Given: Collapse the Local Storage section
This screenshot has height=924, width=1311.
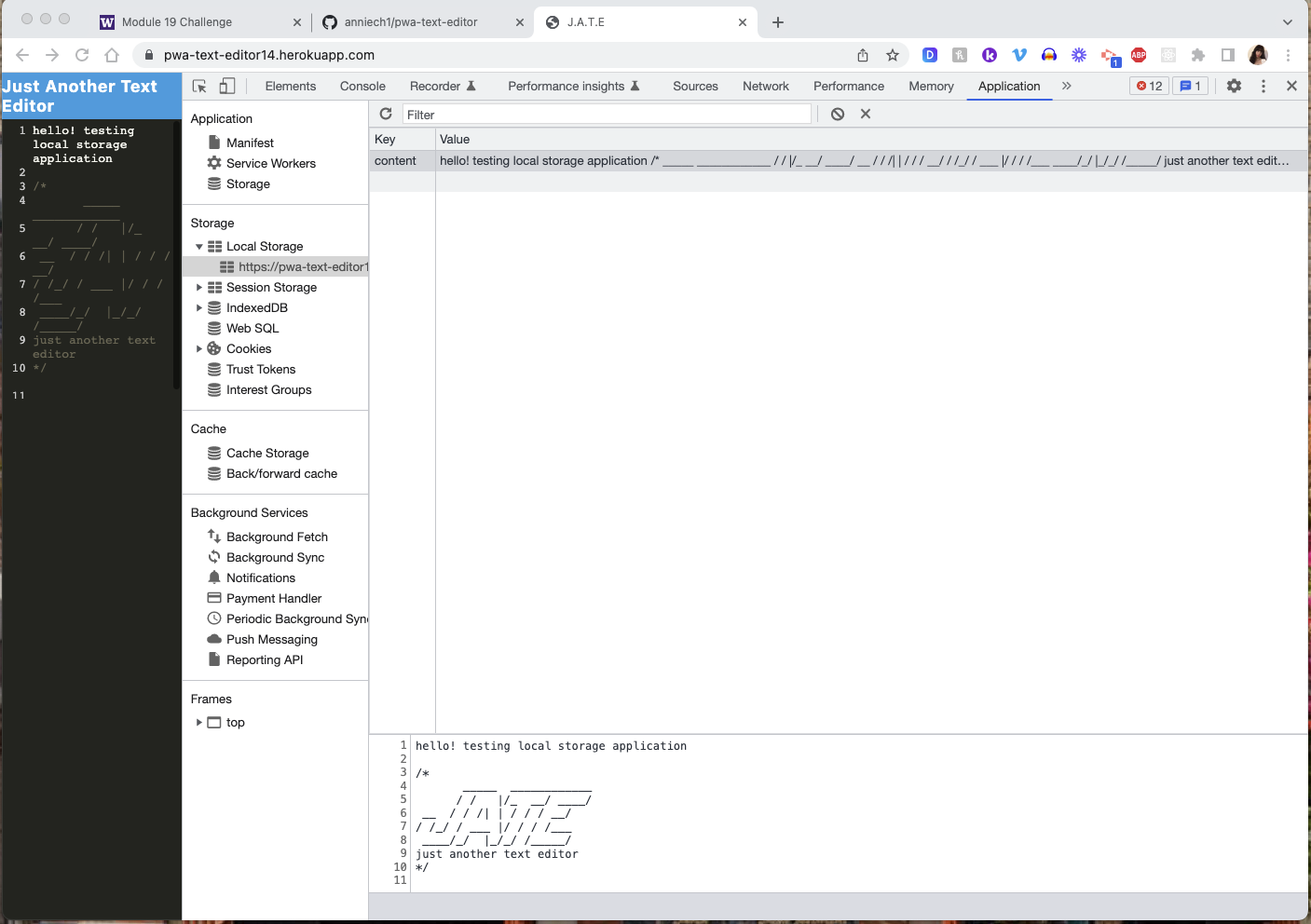Looking at the screenshot, I should (198, 246).
